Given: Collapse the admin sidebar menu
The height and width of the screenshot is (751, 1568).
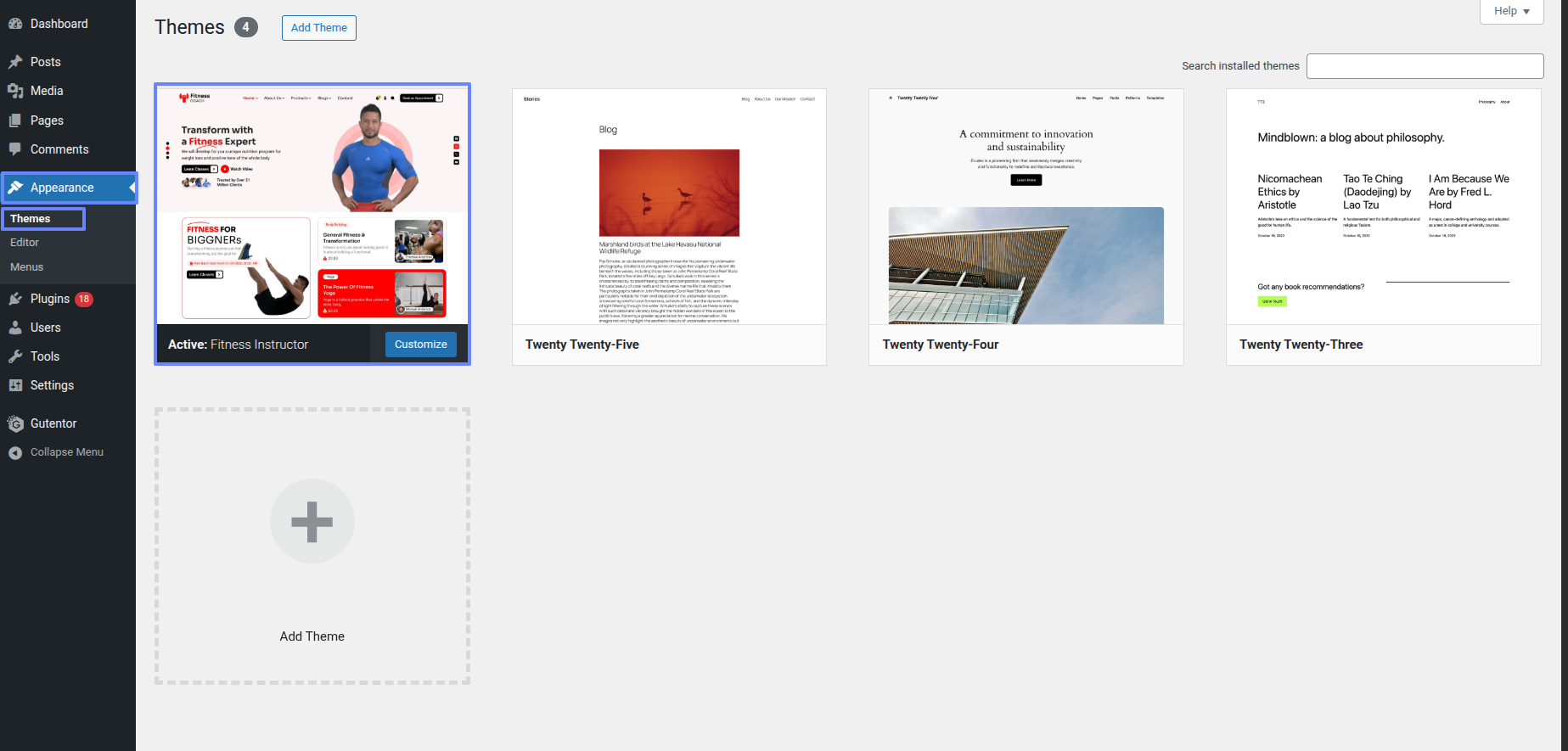Looking at the screenshot, I should click(x=56, y=452).
